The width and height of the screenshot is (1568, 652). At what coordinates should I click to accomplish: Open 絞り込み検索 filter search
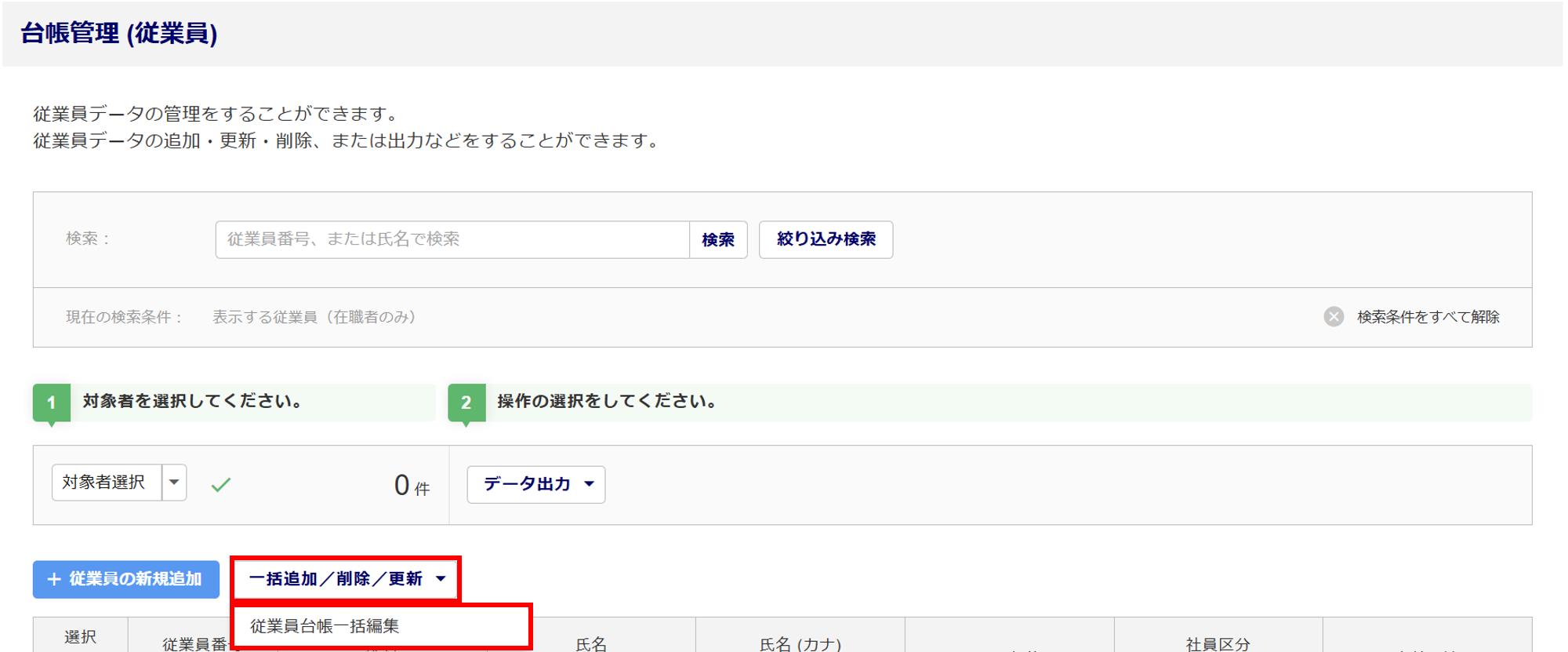click(x=826, y=239)
